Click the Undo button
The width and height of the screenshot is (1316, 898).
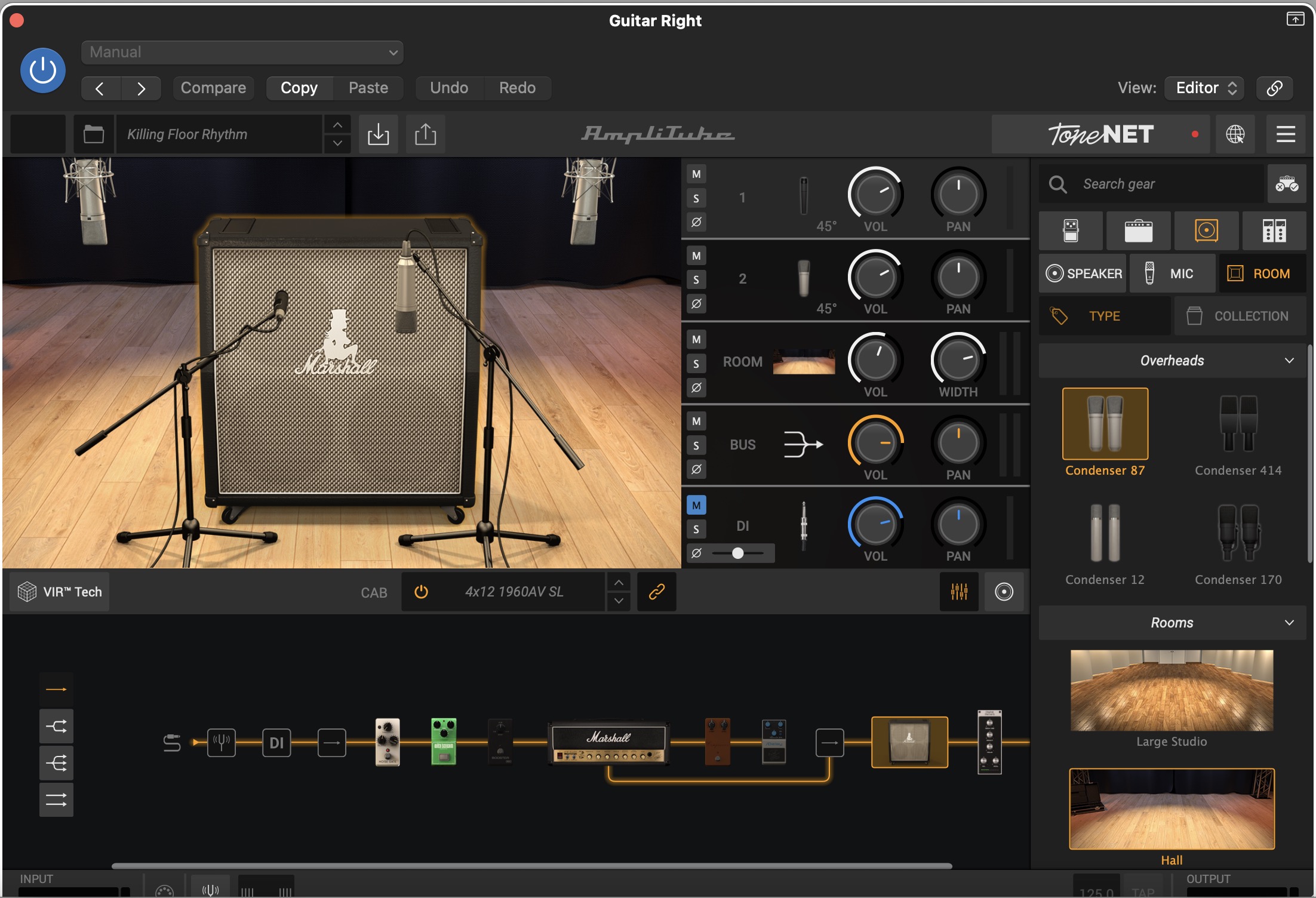(449, 88)
